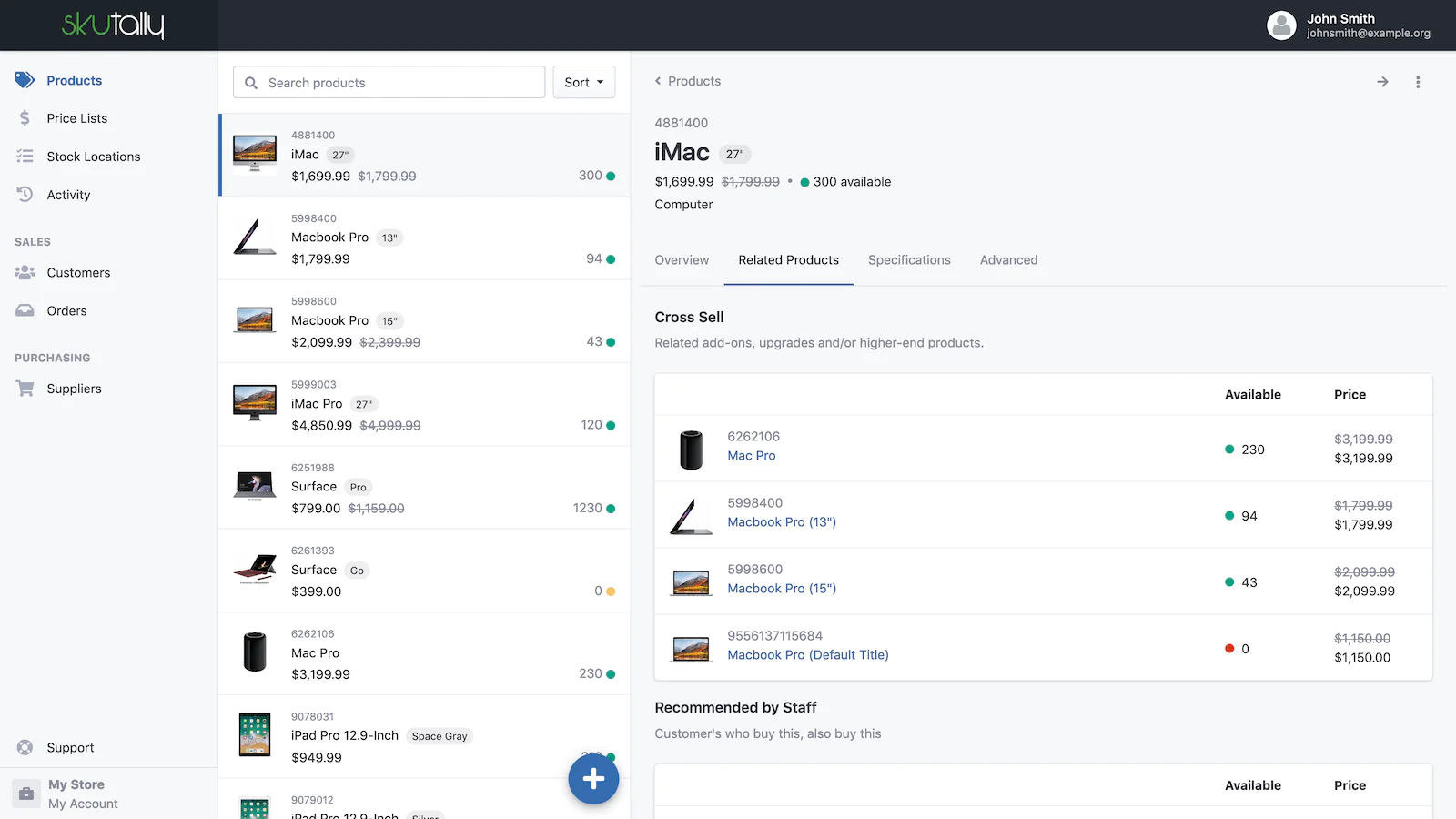The image size is (1456, 819).
Task: Click the $4,850.99 price of iMac Pro
Action: [x=321, y=426]
